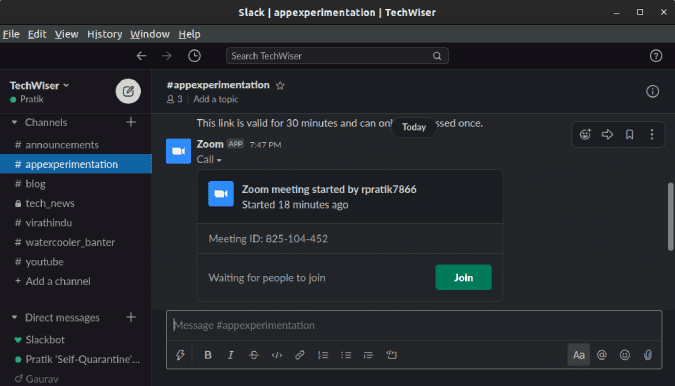Attach a file with paperclip
This screenshot has height=386, width=675.
click(647, 355)
